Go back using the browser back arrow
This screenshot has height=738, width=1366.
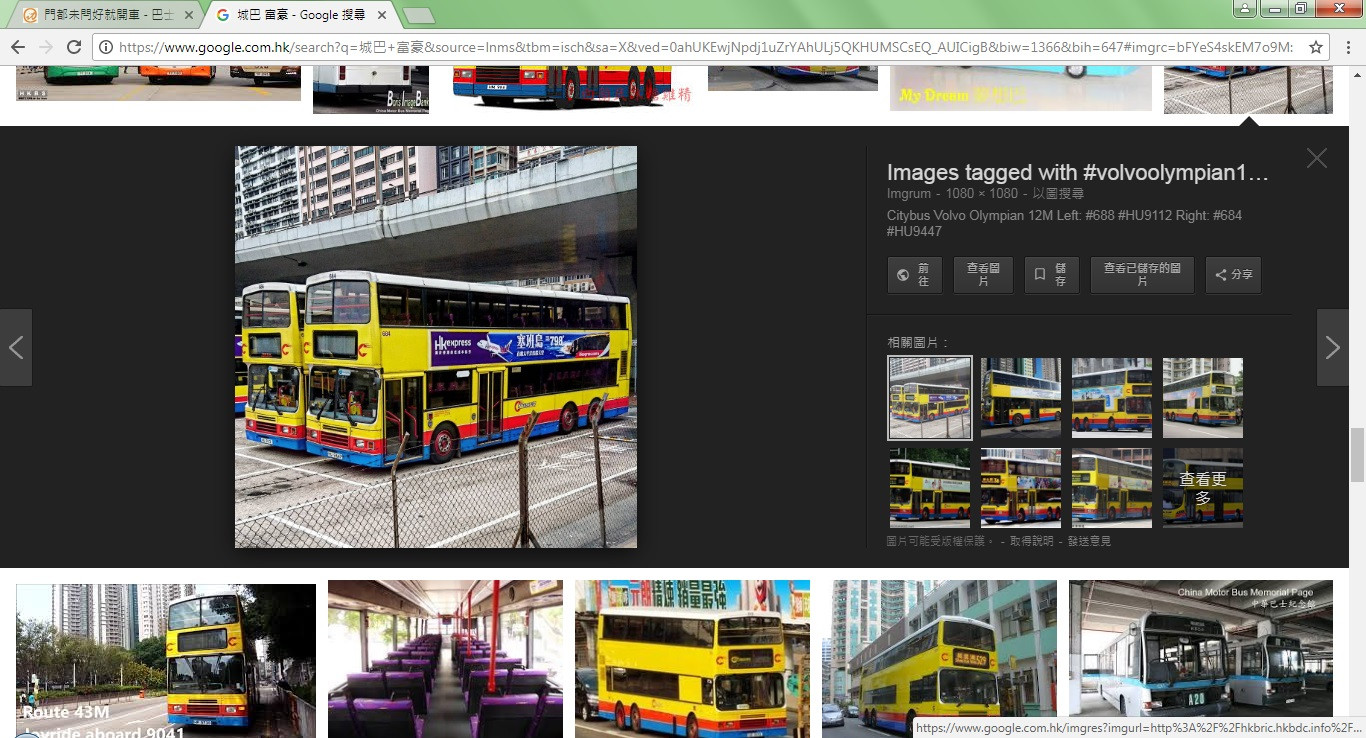click(18, 47)
